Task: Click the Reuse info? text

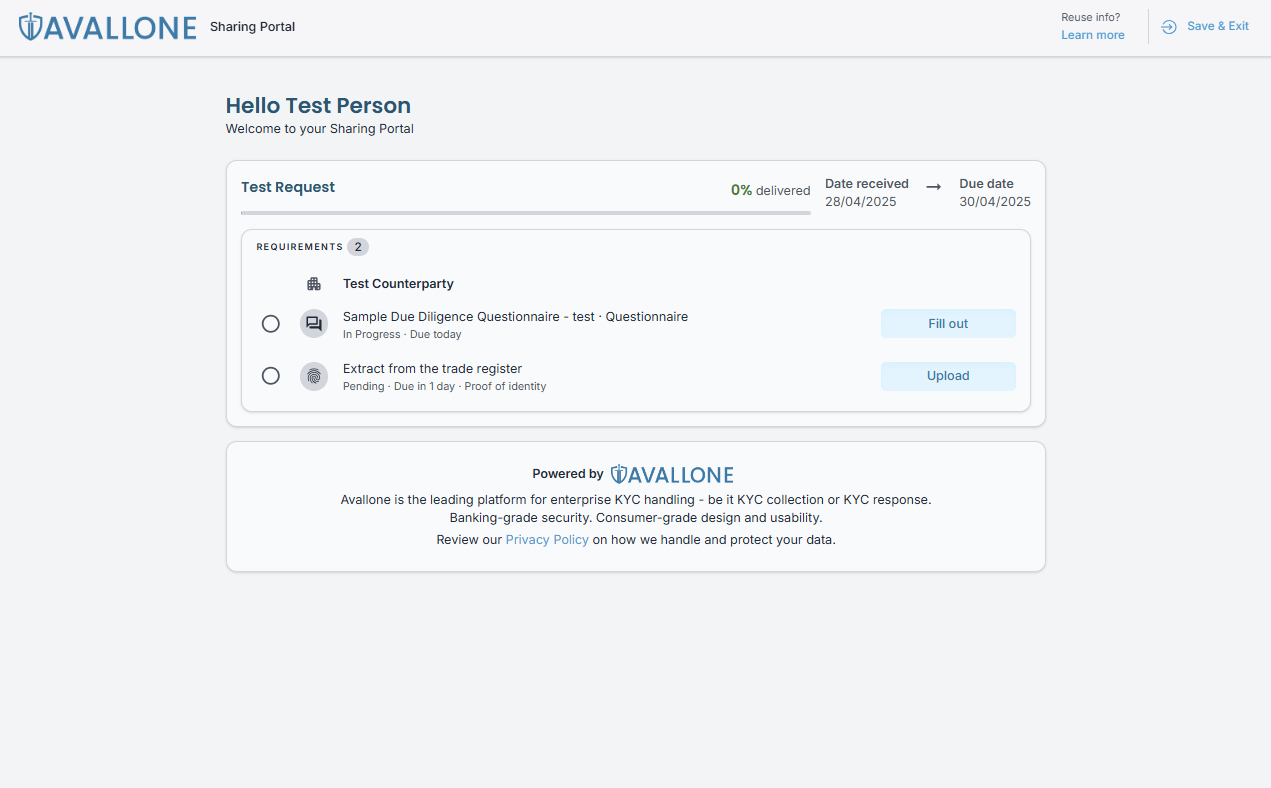Action: point(1090,17)
